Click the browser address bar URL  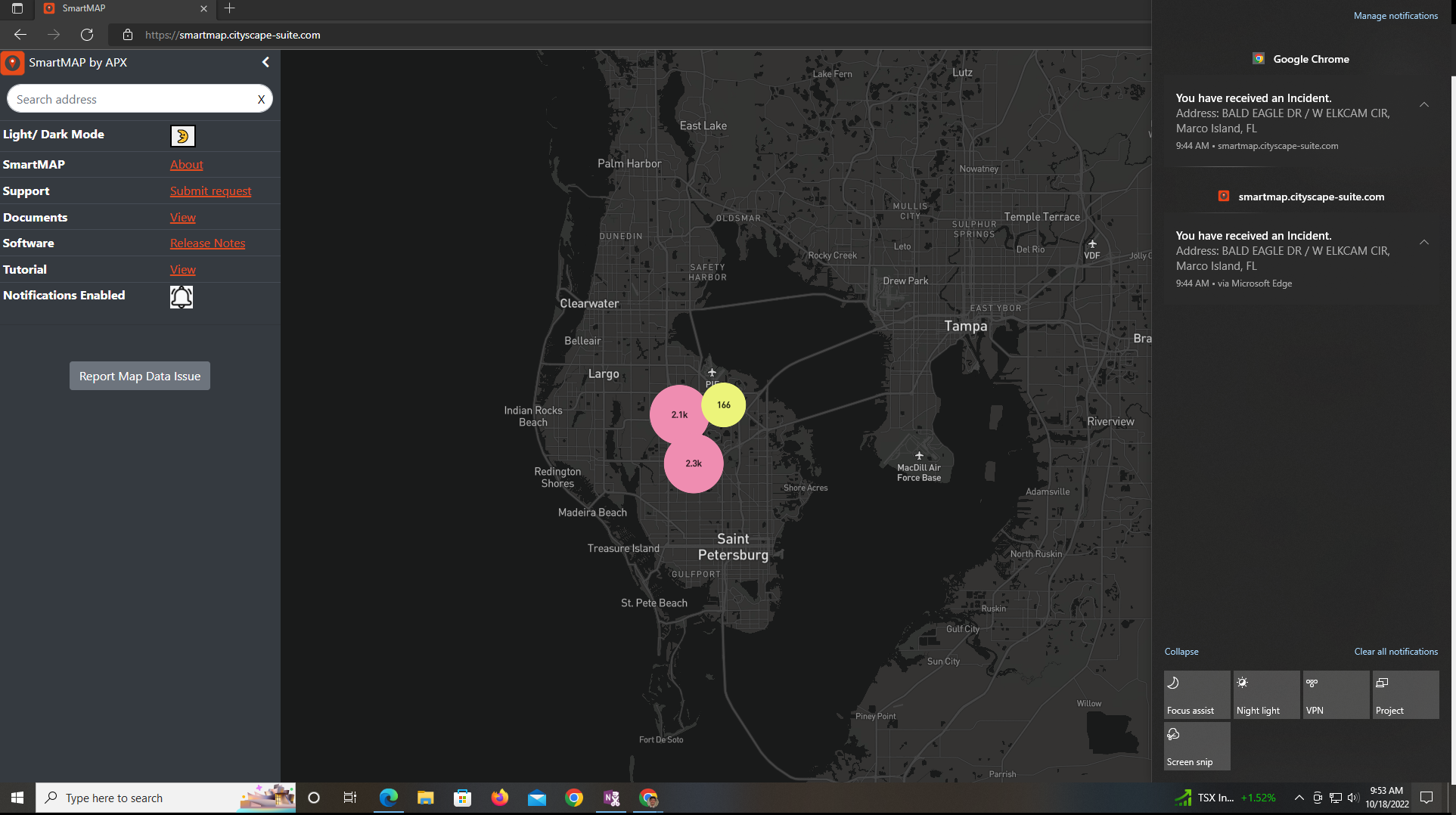click(232, 35)
